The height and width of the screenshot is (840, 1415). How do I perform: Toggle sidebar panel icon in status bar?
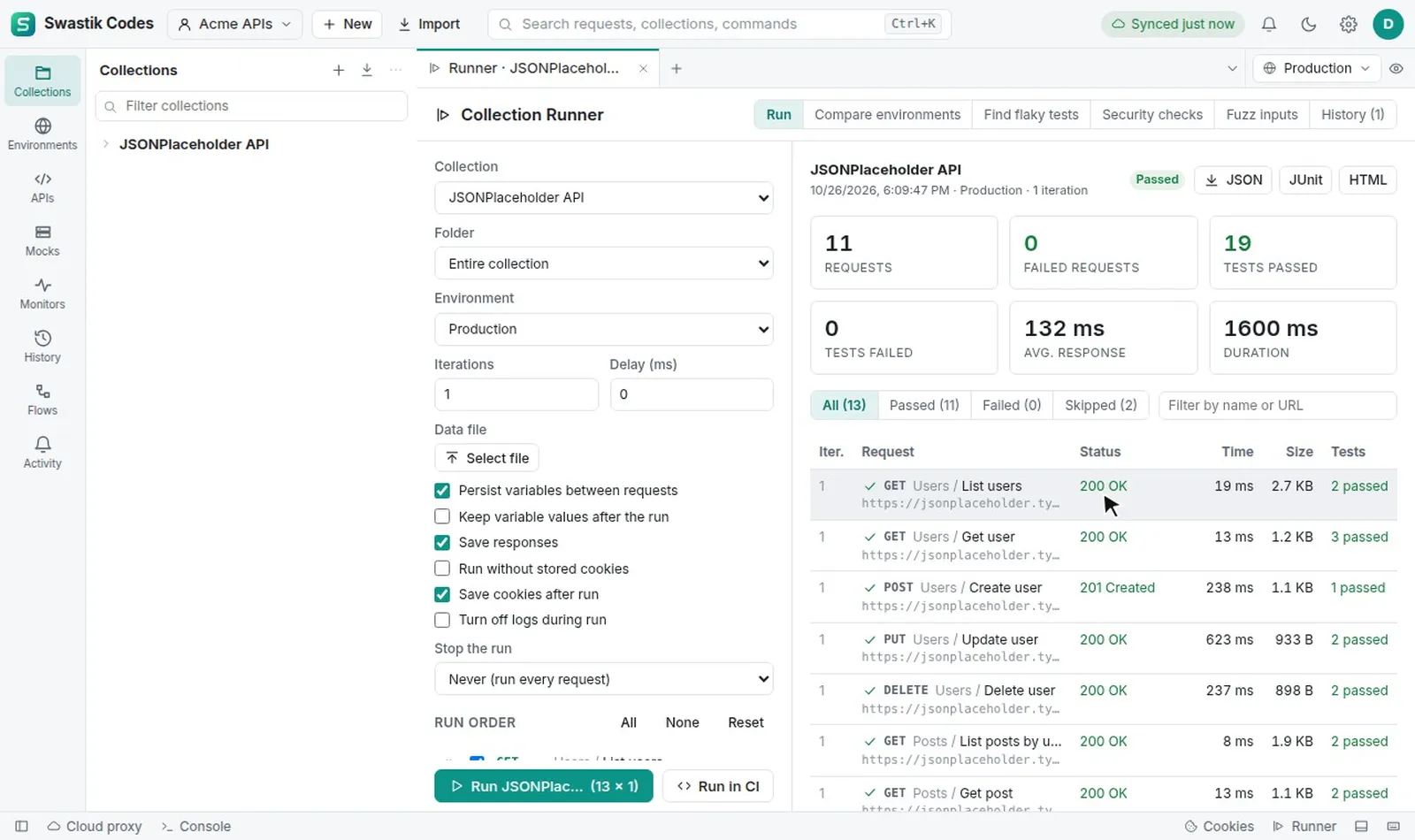(x=22, y=826)
